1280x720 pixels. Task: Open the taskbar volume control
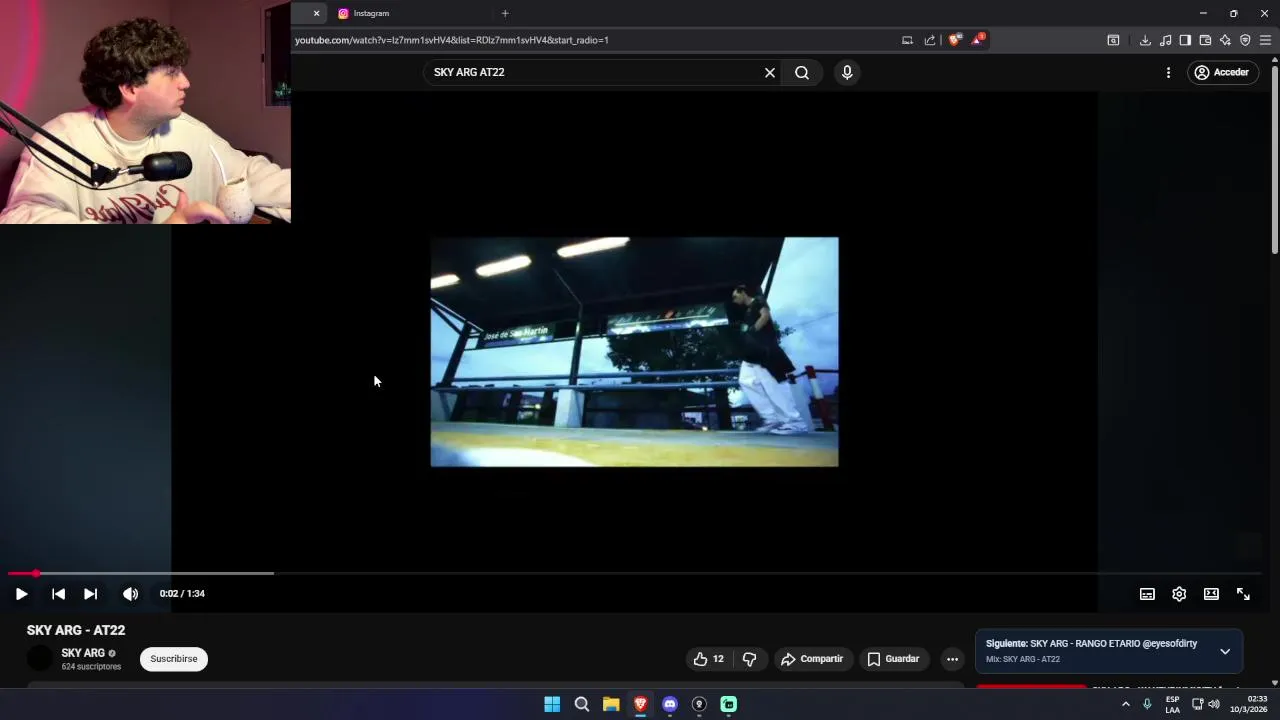pyautogui.click(x=1214, y=704)
